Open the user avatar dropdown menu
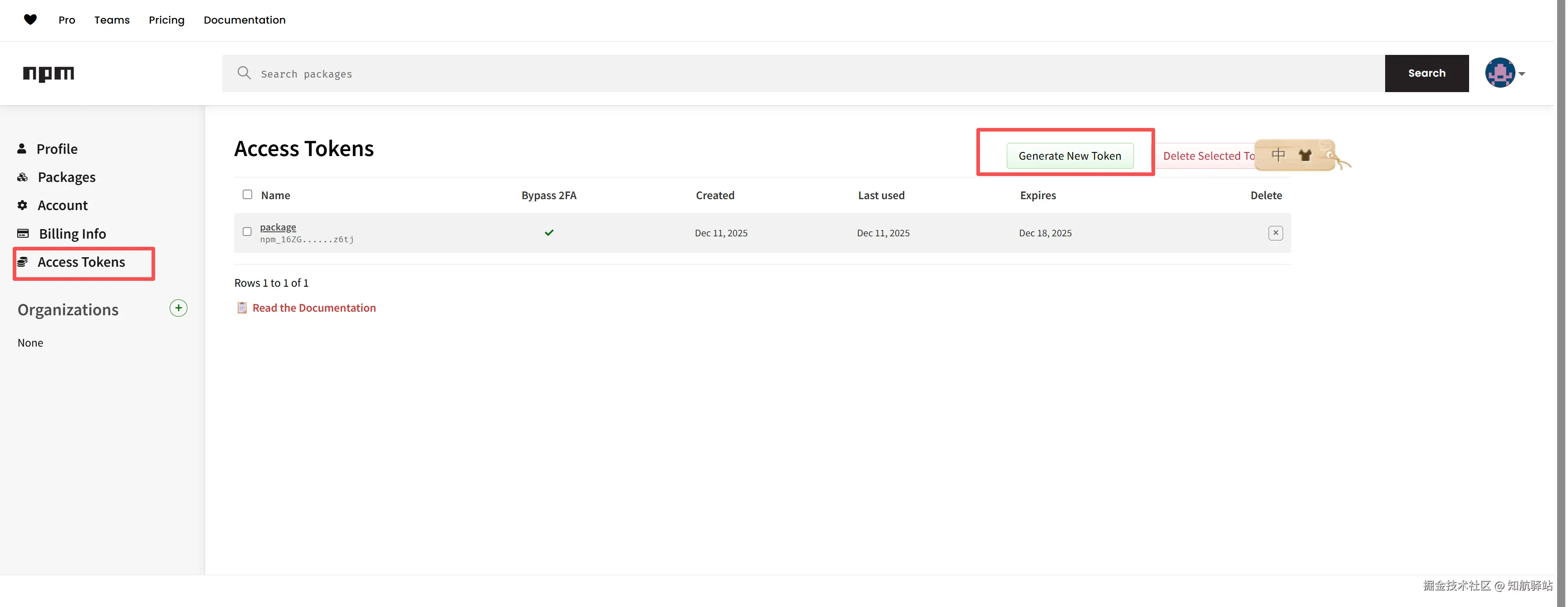Screen dimensions: 1568x607 point(1504,73)
